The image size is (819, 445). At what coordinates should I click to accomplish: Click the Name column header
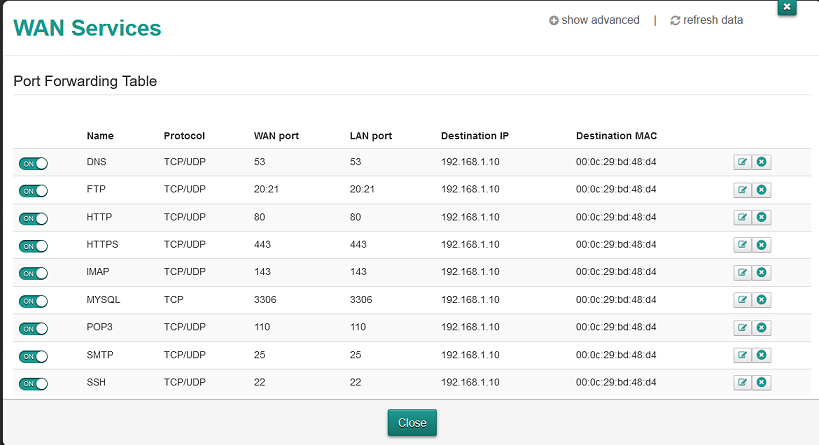100,136
